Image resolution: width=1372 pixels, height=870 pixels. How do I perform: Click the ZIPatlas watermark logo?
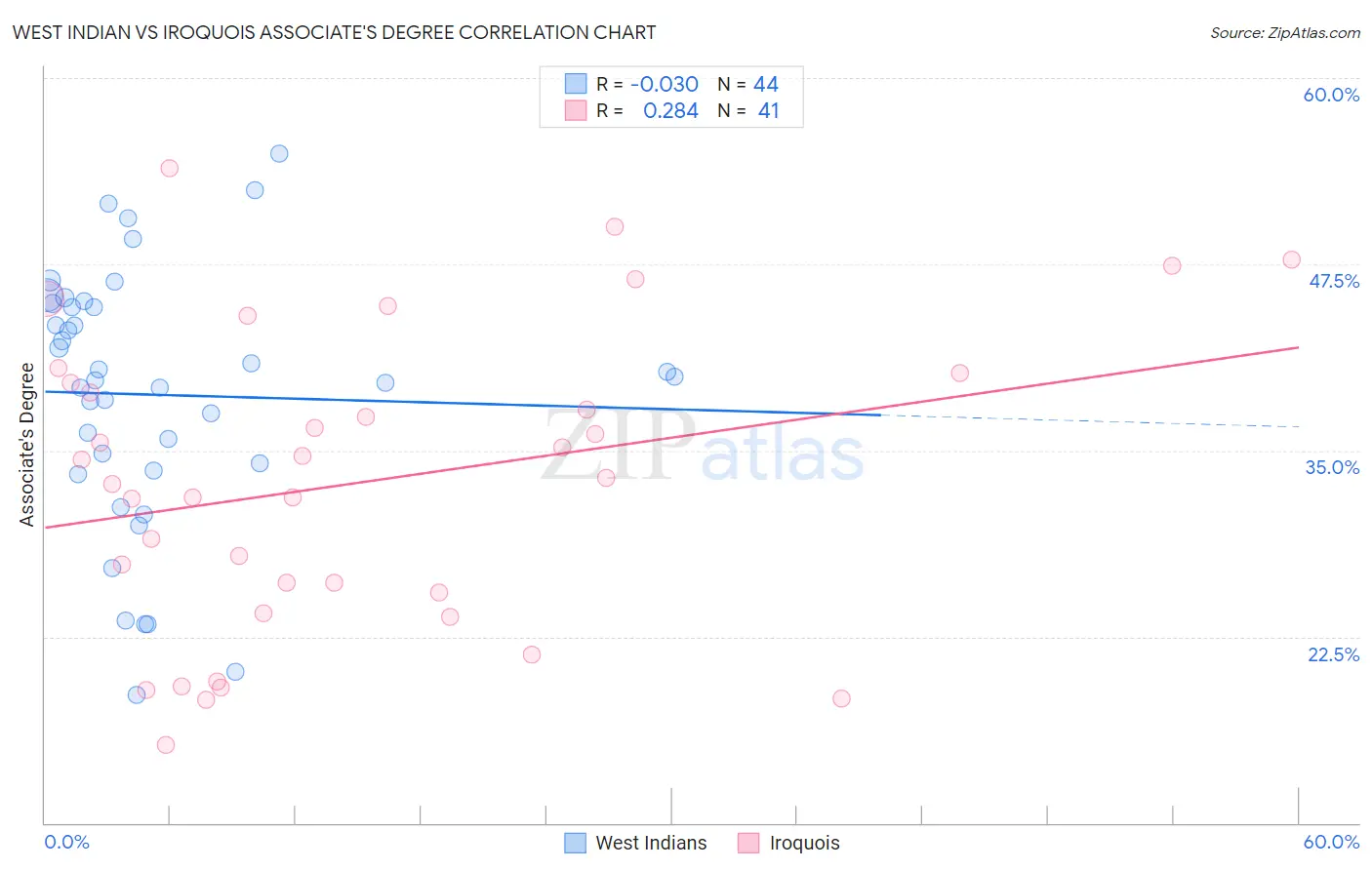point(703,446)
